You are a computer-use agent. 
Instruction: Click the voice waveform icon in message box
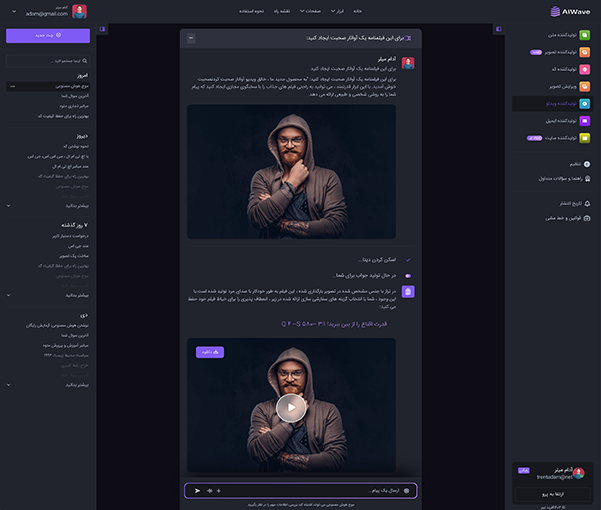point(210,490)
